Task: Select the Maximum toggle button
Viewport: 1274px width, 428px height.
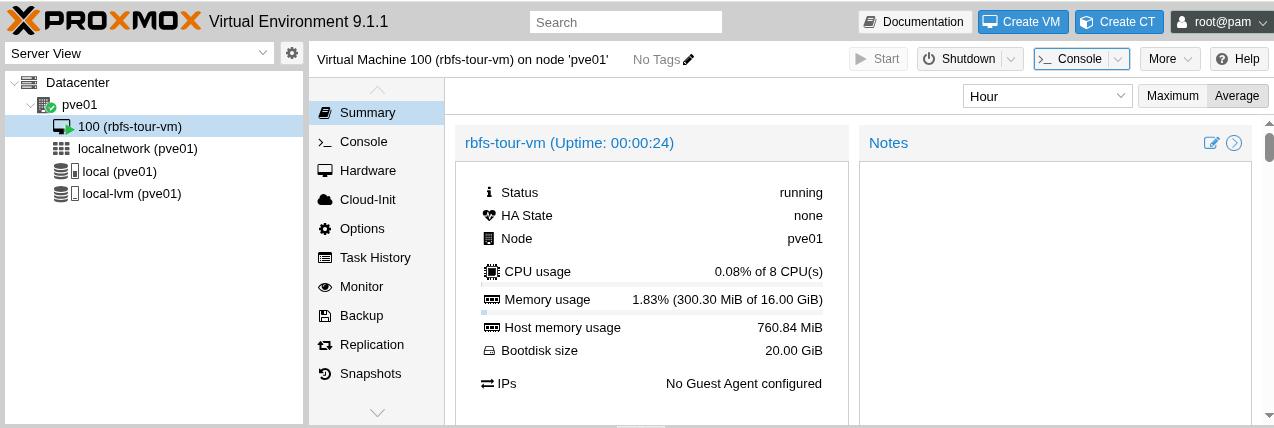Action: click(1173, 96)
